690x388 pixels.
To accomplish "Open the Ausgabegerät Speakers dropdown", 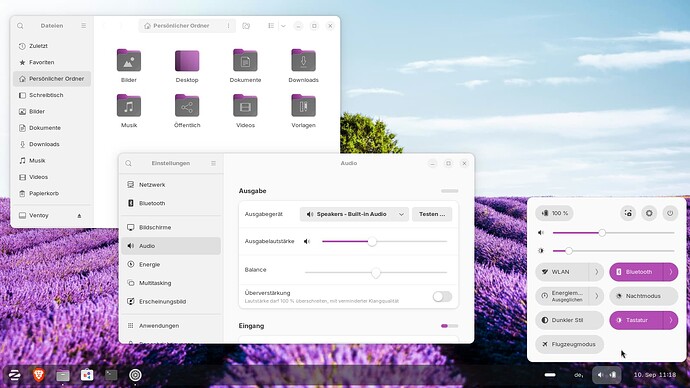I will (x=354, y=214).
